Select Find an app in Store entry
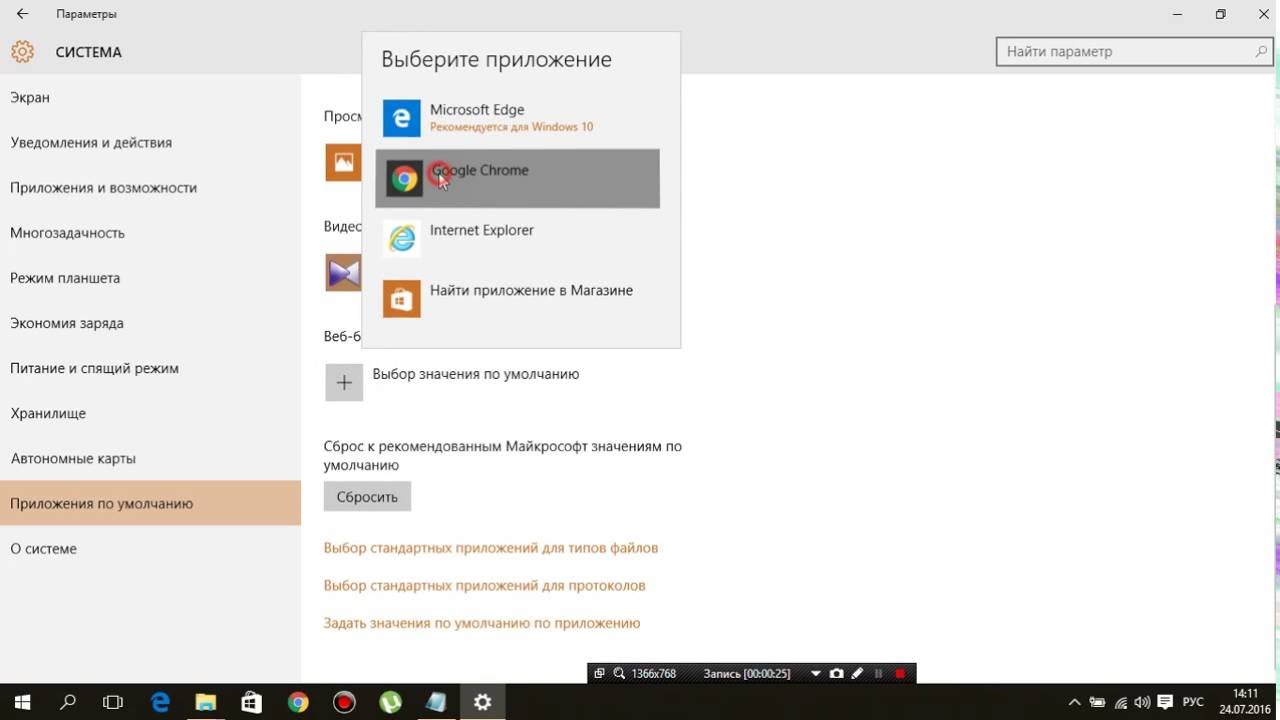 point(517,298)
